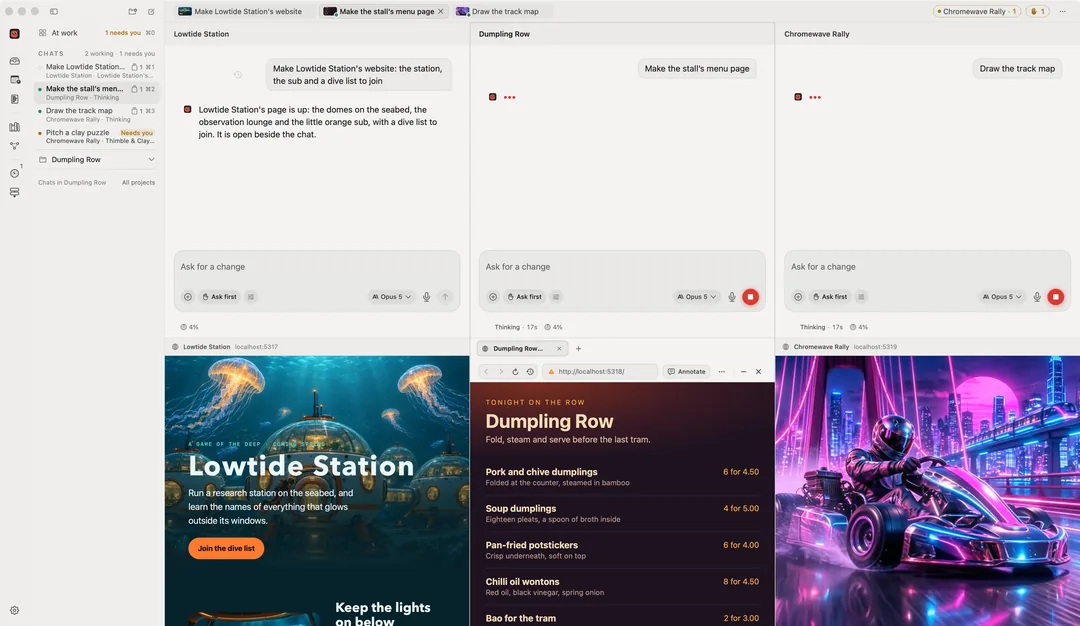Open the inbox tray icon in sidebar rail
This screenshot has height=626, width=1080.
pyautogui.click(x=14, y=61)
